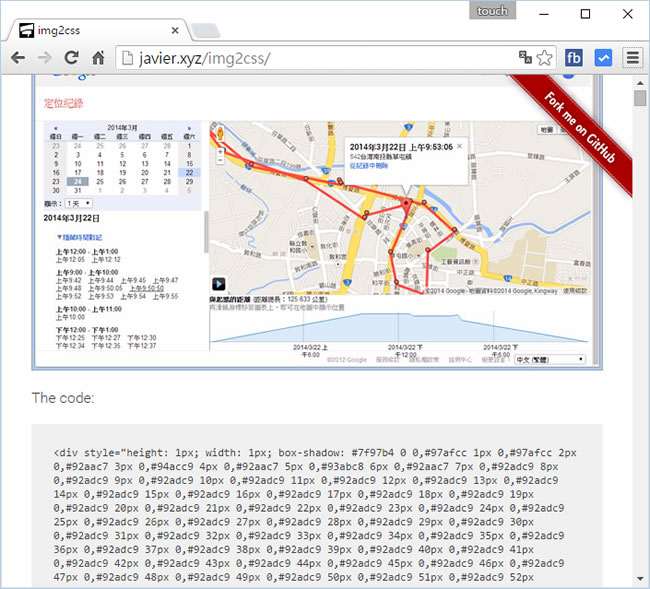Open the Chrome hamburger menu
Image resolution: width=650 pixels, height=589 pixels.
coord(632,58)
